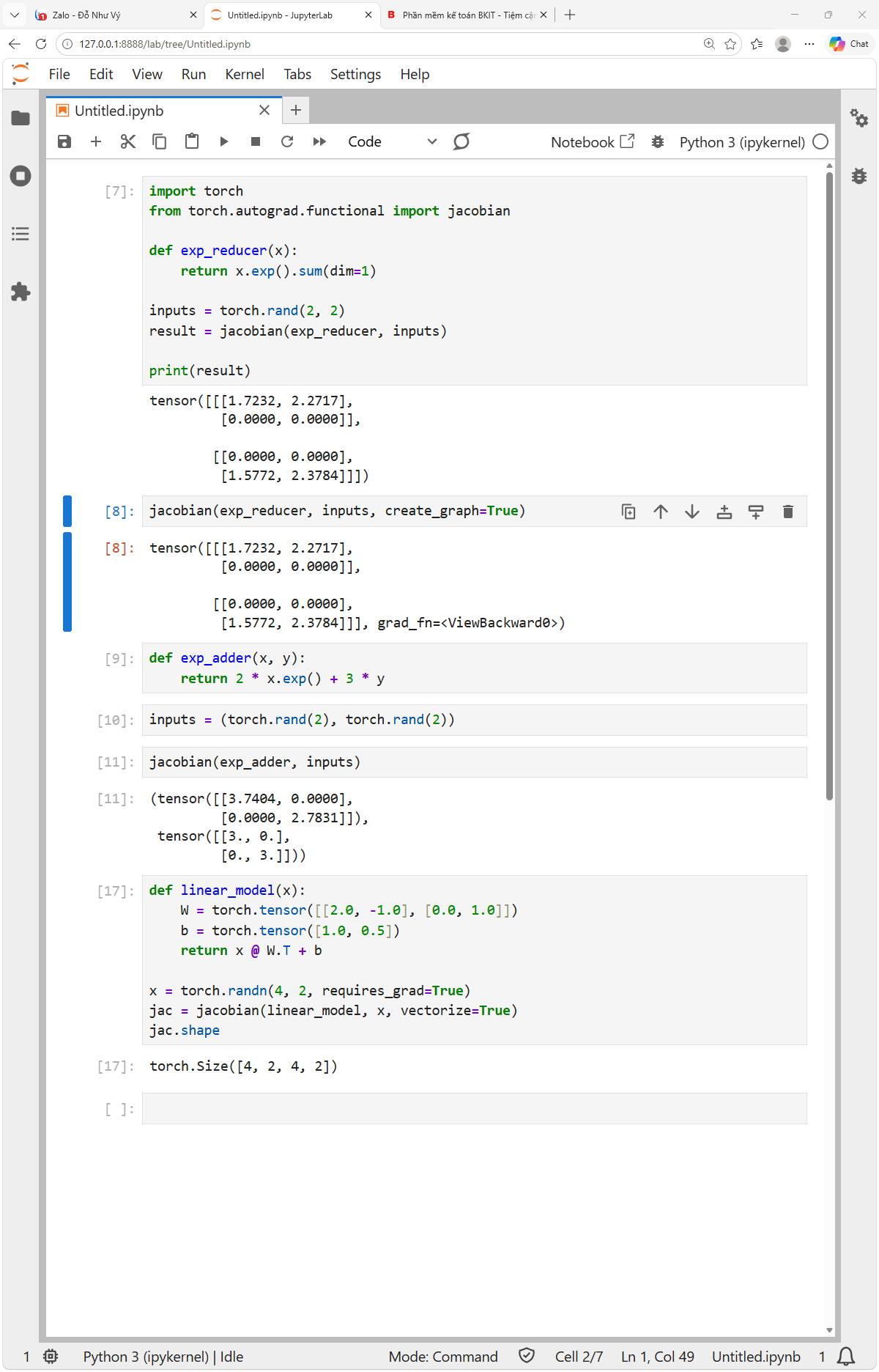Click the browser address bar URL

coord(165,44)
